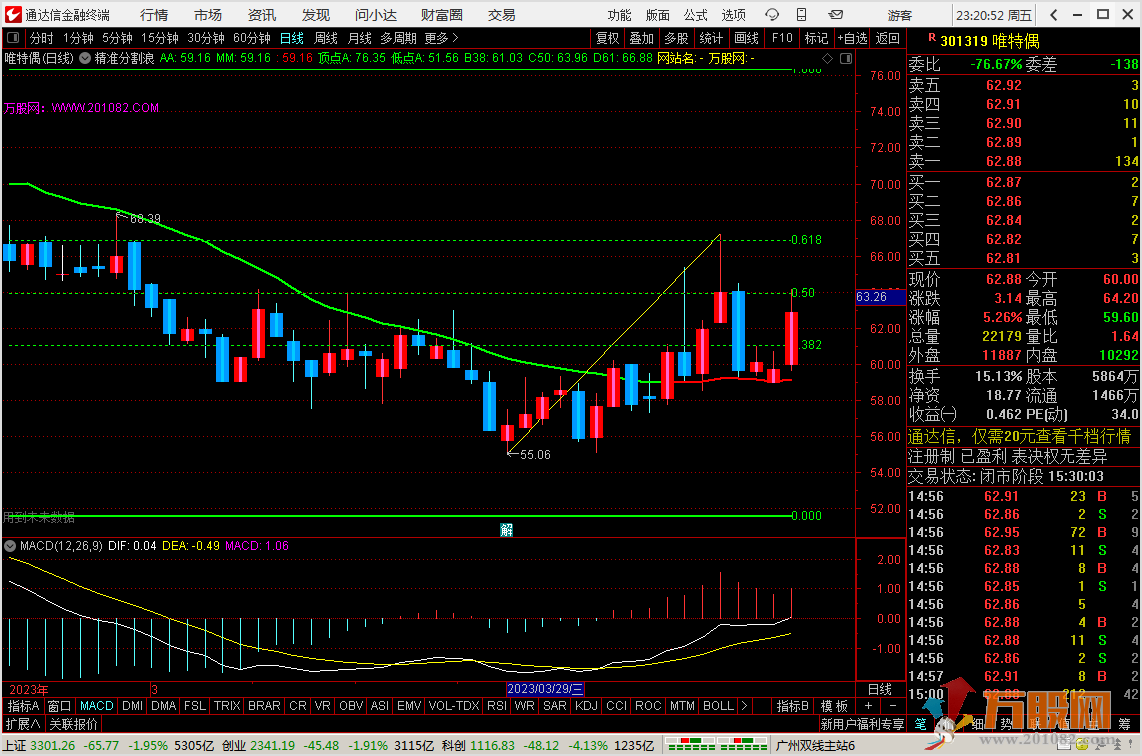Add stock with +自选 button
Image resolution: width=1142 pixels, height=756 pixels.
click(x=852, y=38)
